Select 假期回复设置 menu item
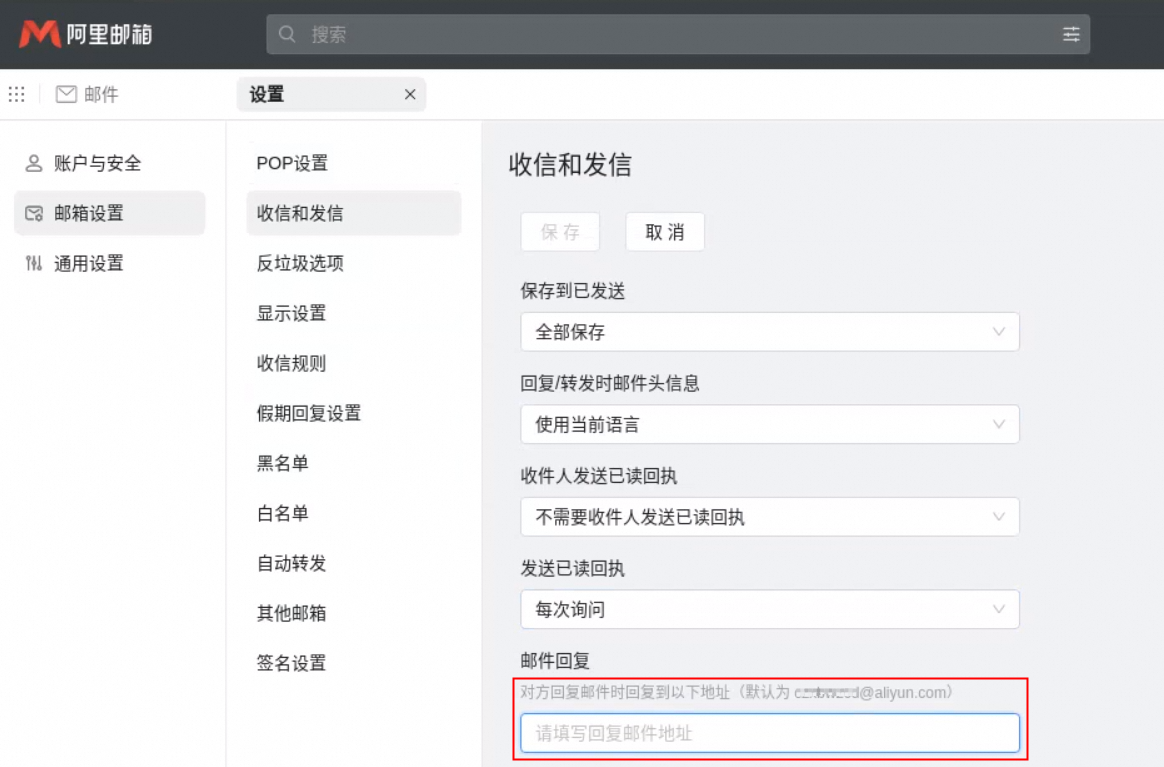The width and height of the screenshot is (1164, 767). [308, 413]
